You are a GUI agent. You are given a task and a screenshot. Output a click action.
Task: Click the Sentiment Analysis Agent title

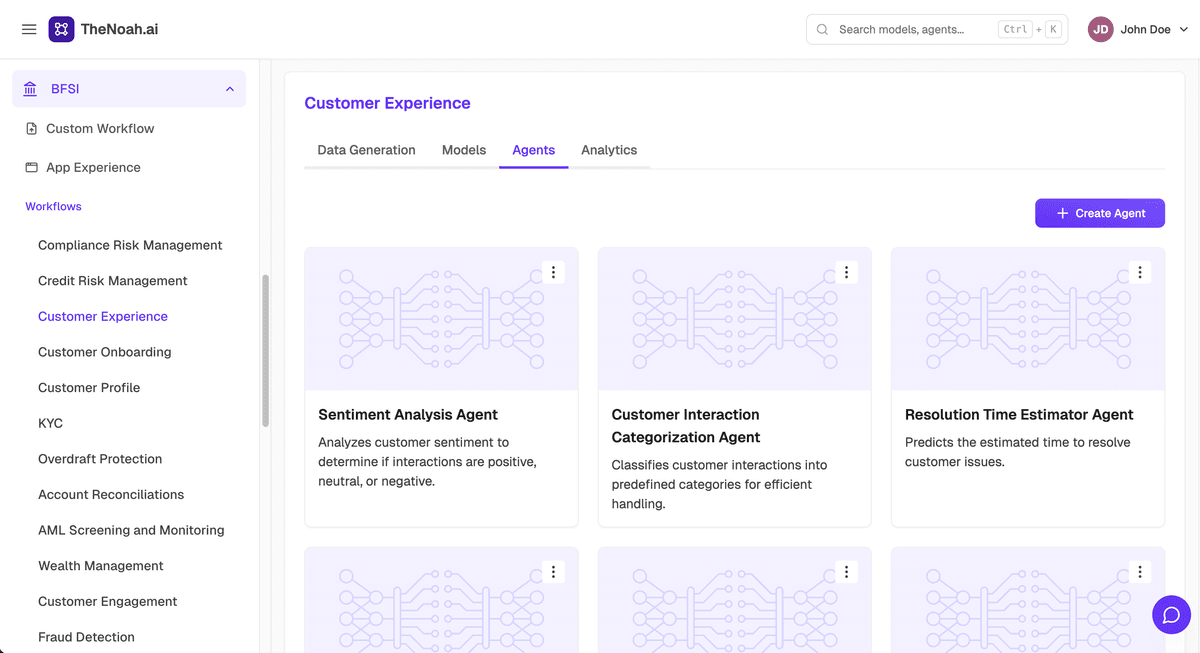[408, 414]
